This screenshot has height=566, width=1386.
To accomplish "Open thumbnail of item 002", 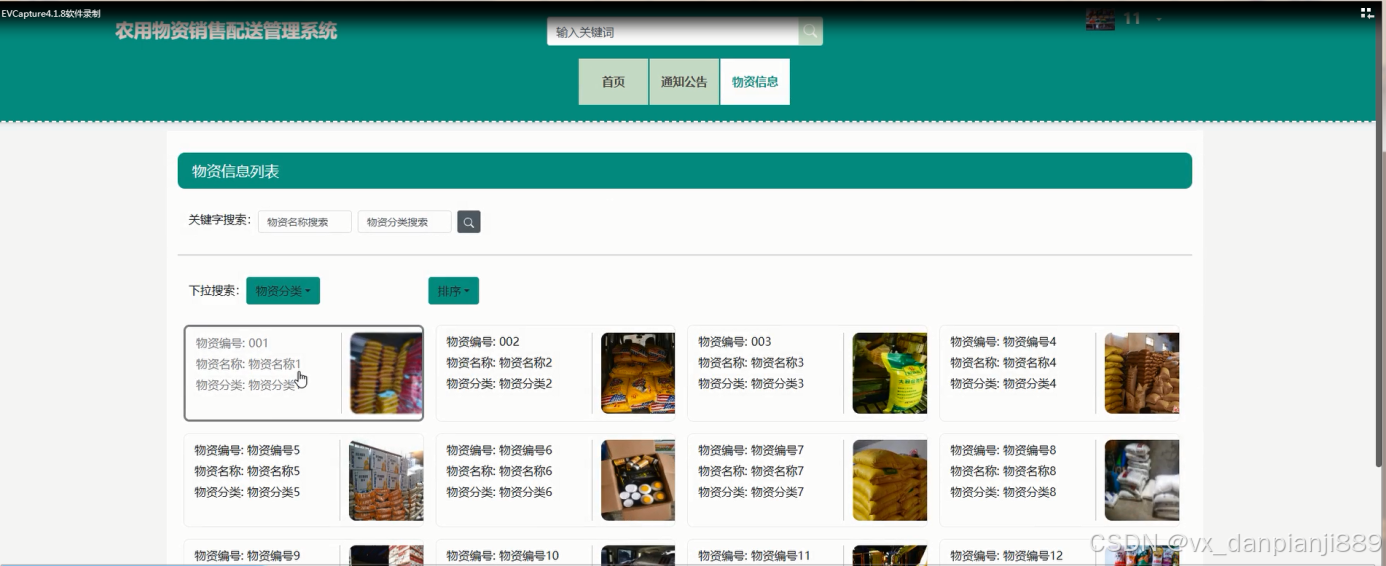I will (x=638, y=373).
